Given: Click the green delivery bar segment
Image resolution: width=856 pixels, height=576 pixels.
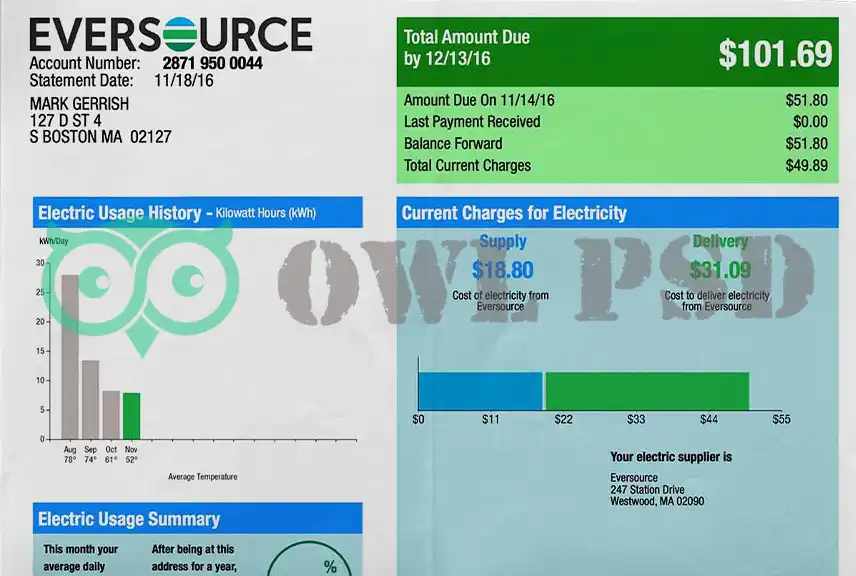Looking at the screenshot, I should pyautogui.click(x=647, y=391).
